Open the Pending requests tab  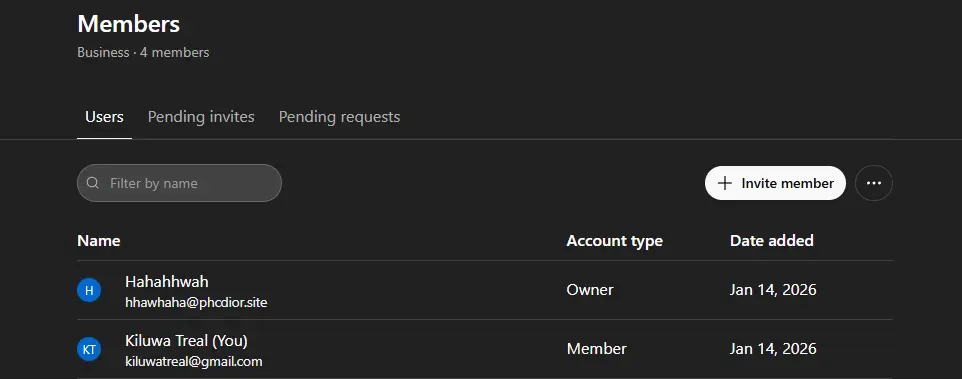pos(339,117)
